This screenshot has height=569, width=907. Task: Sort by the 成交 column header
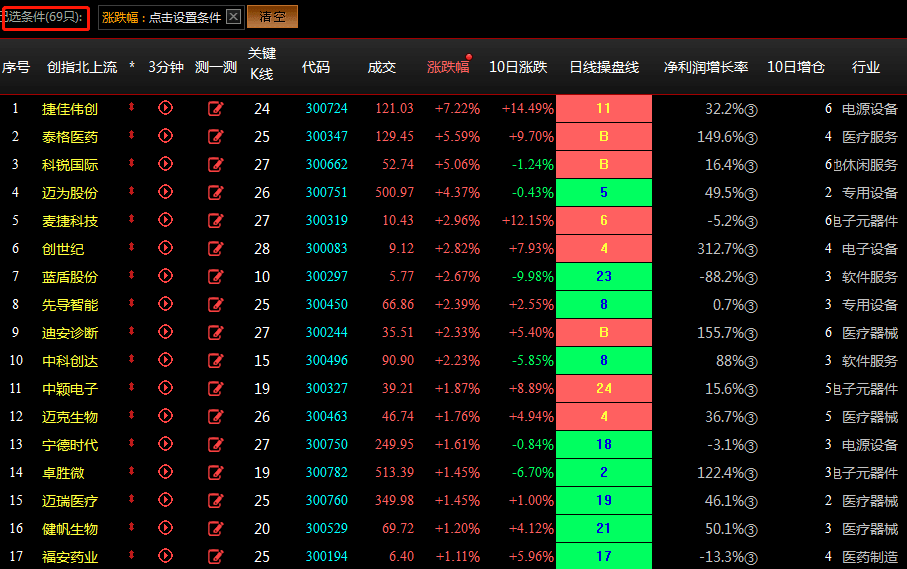tap(382, 67)
